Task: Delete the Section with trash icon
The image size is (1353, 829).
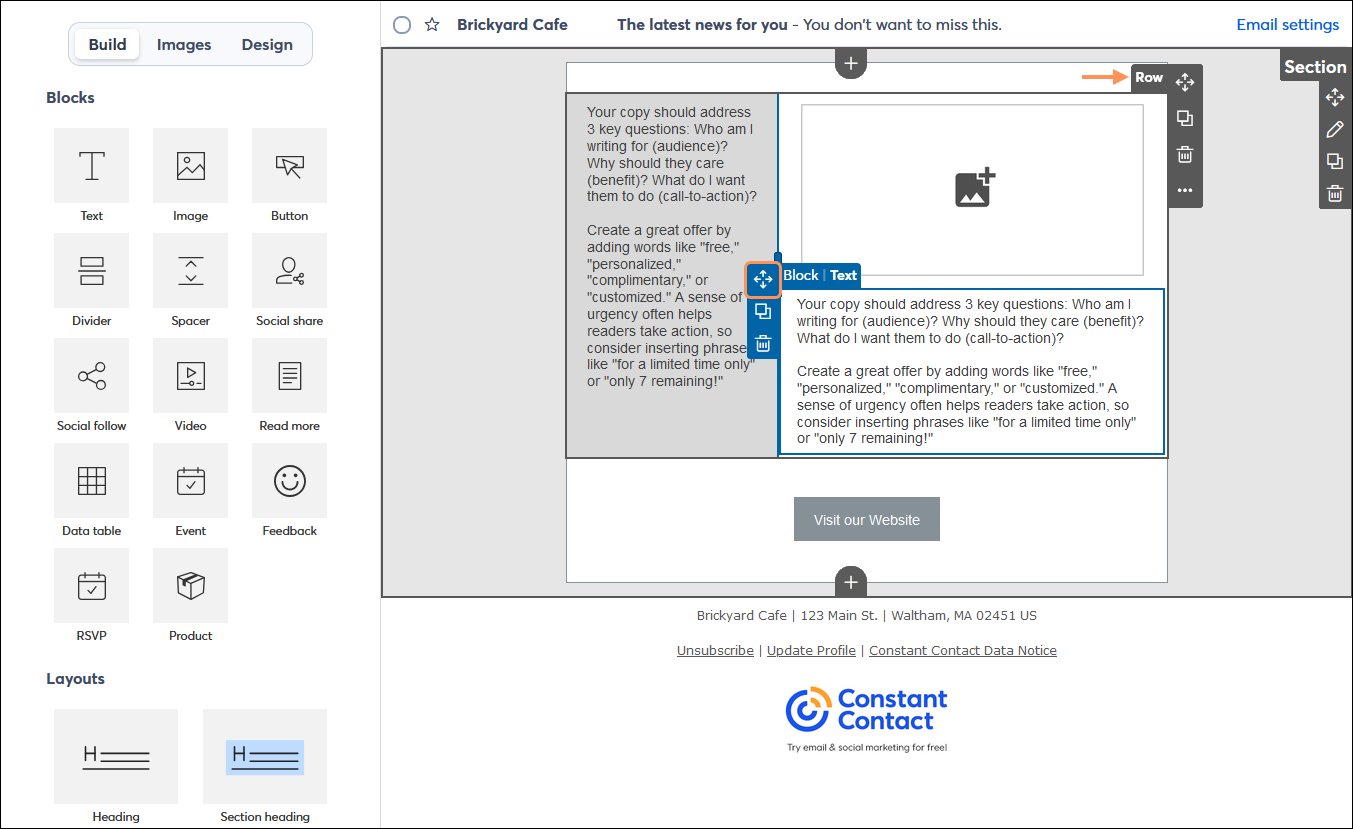Action: click(1335, 194)
